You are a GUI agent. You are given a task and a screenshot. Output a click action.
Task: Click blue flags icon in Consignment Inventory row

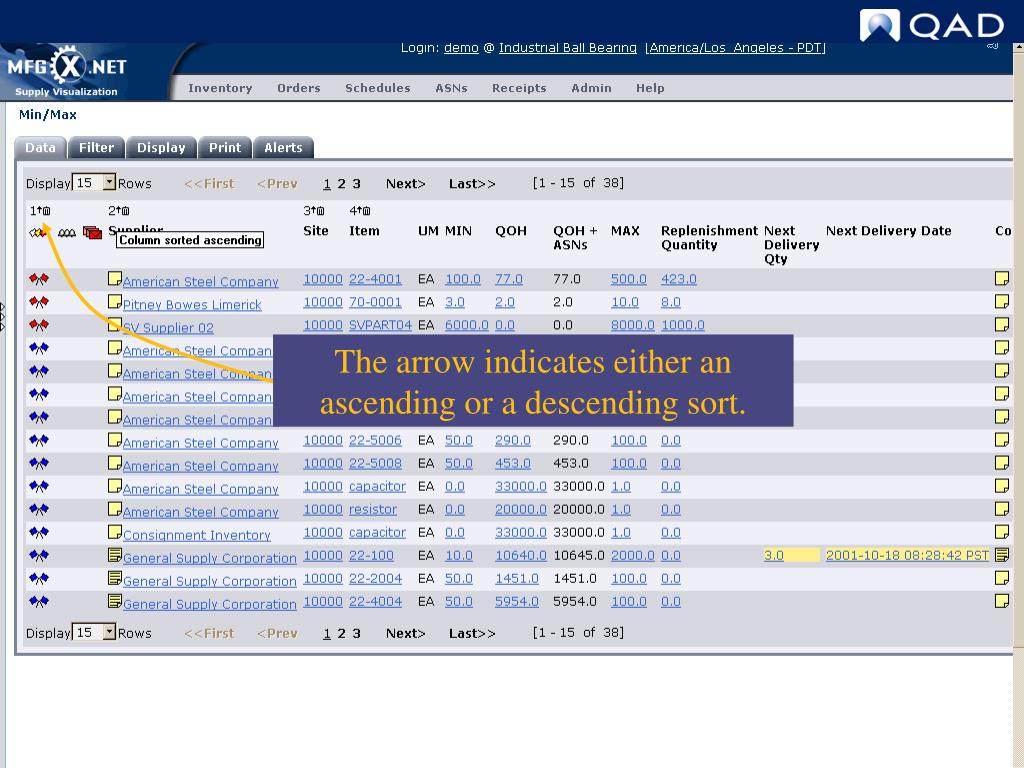39,533
